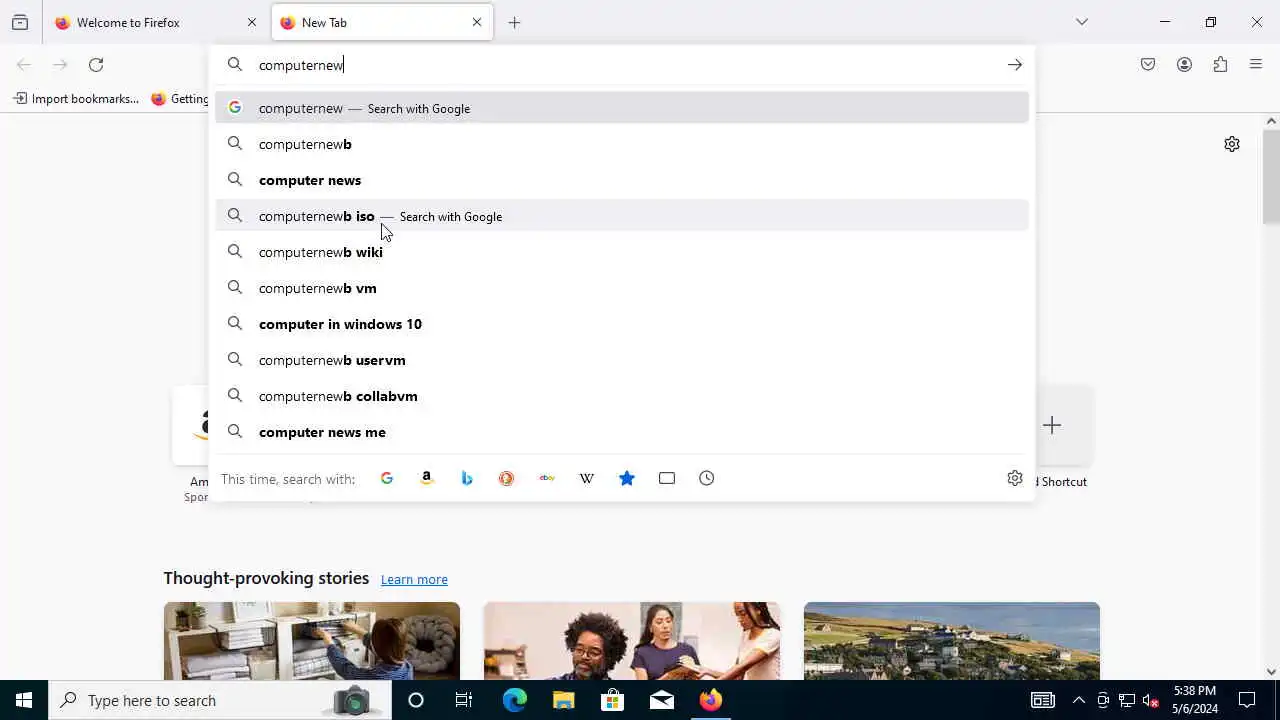Viewport: 1280px width, 720px height.
Task: Choose 'computernew — Search with Google' suggestion
Action: click(622, 108)
